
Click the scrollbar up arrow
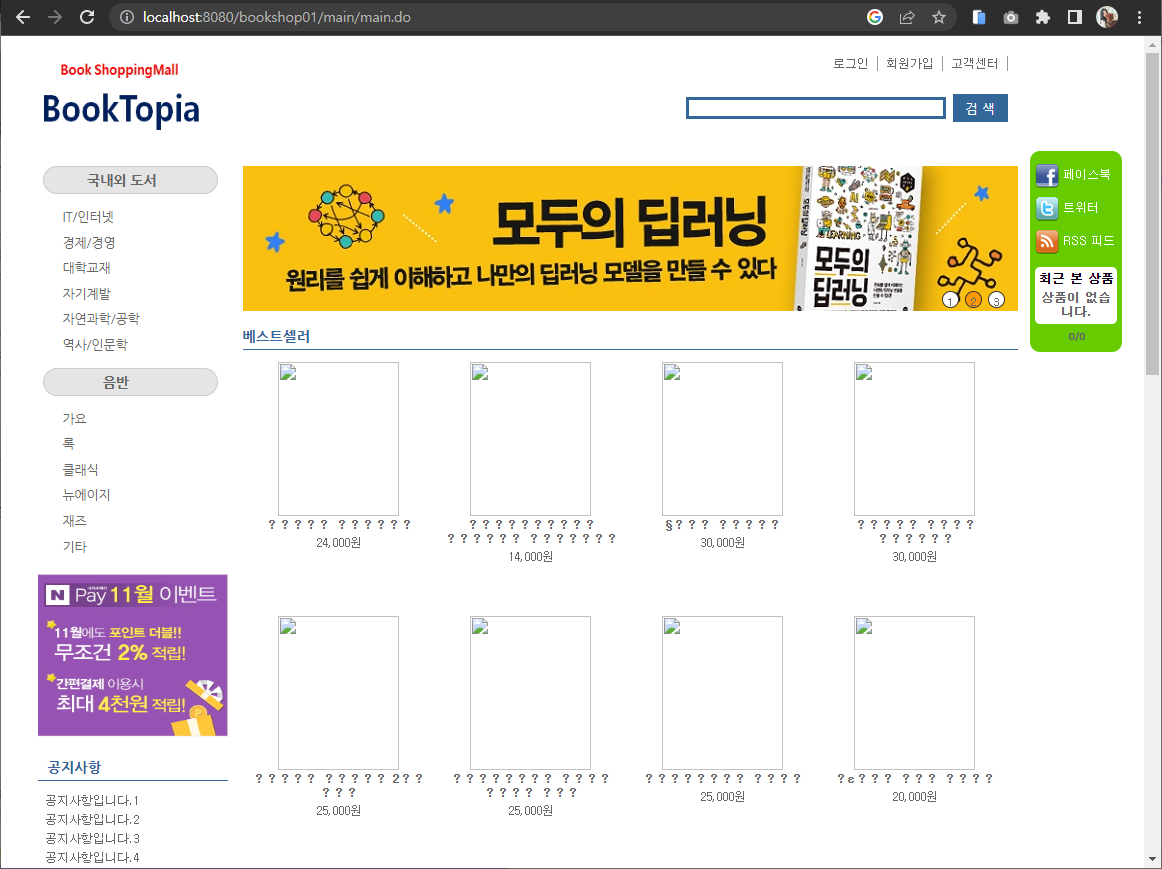pos(1152,44)
